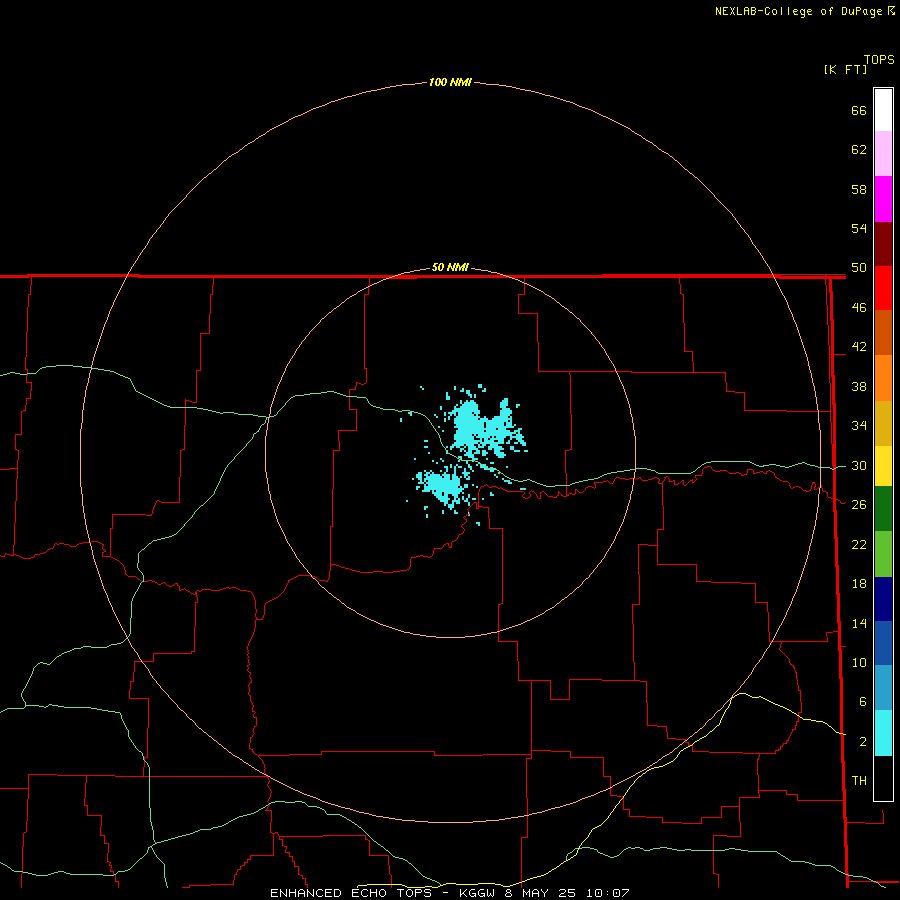Click the bright red swatch near 46
This screenshot has height=900, width=900.
[x=883, y=288]
